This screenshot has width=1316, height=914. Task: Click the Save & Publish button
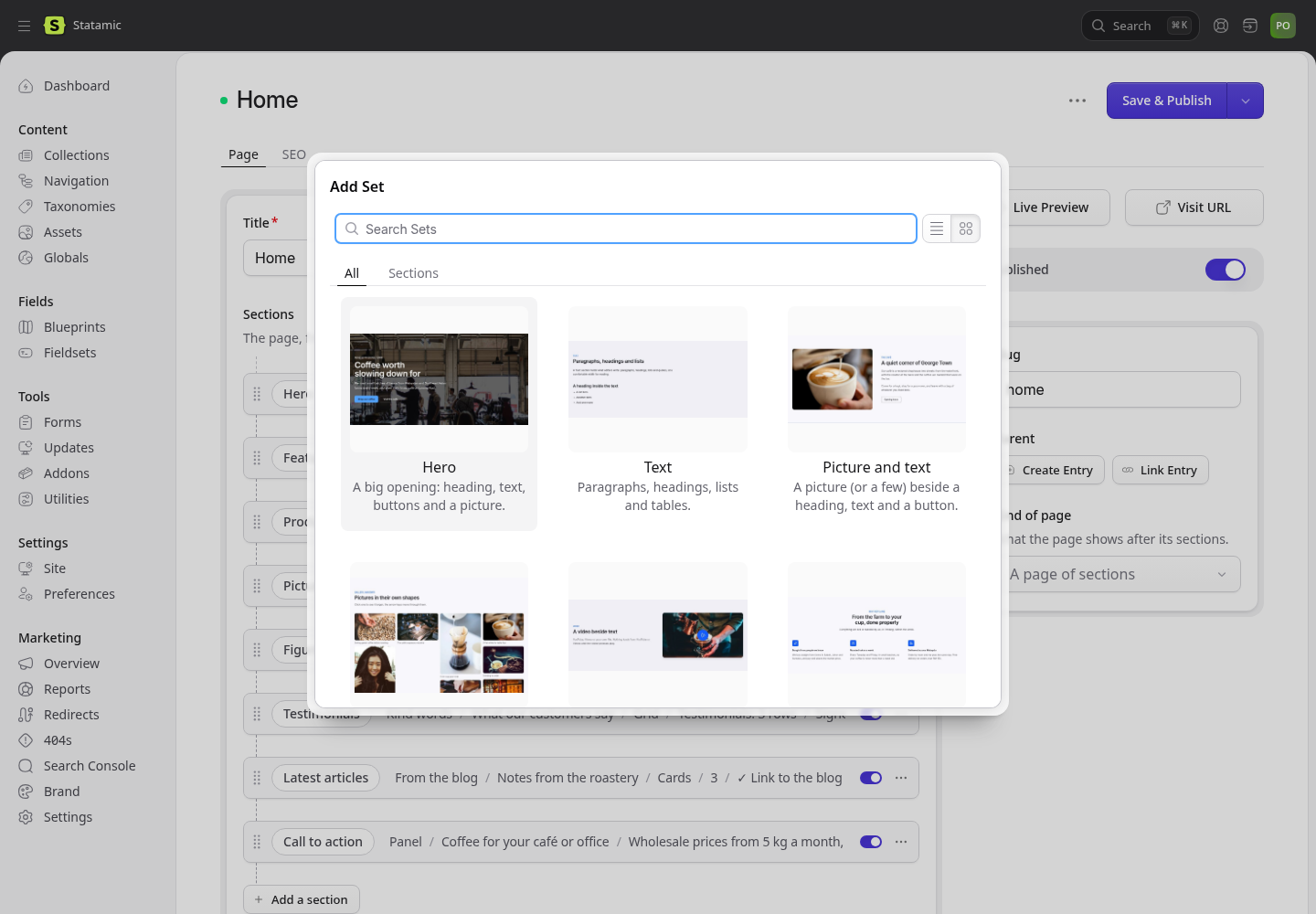click(1167, 101)
